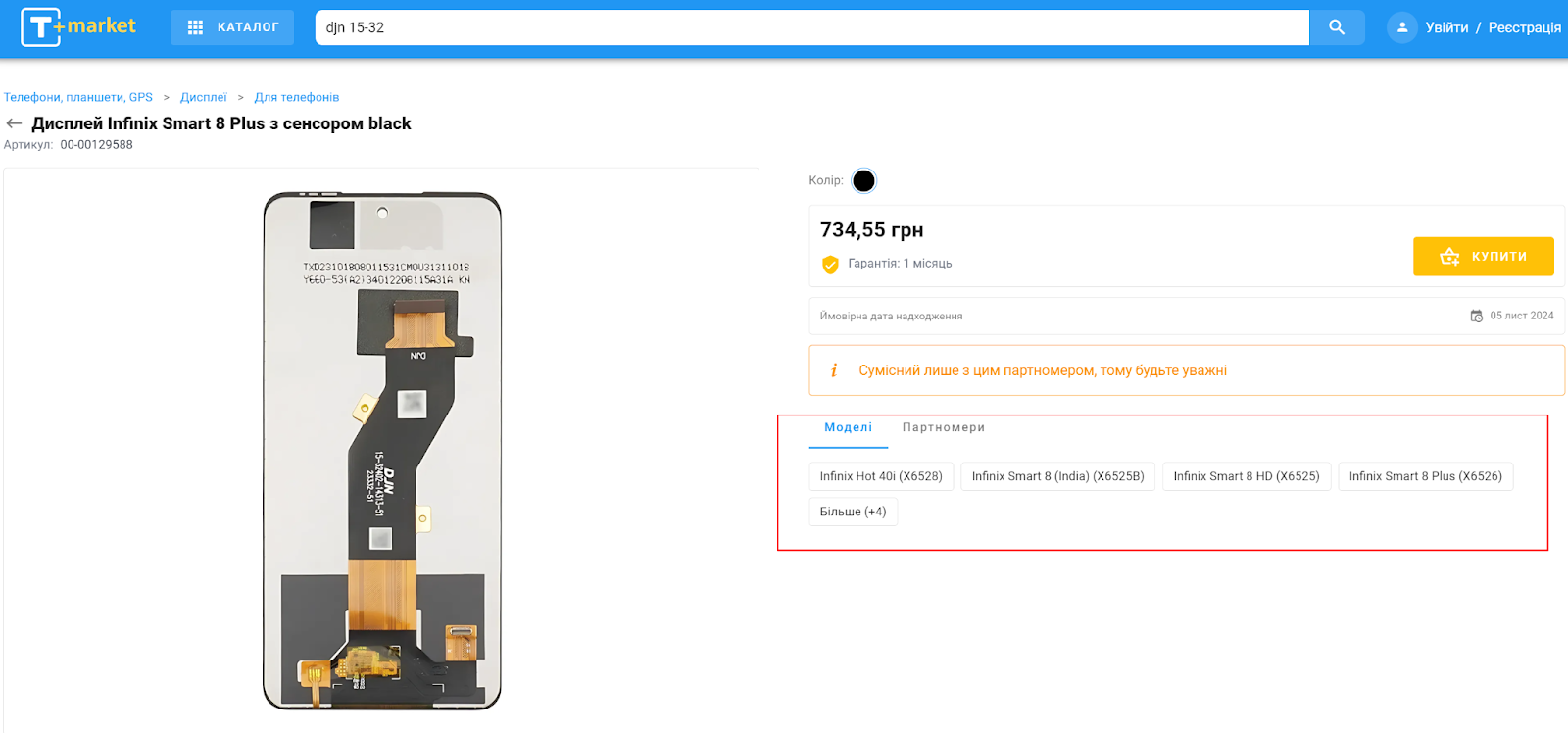Click the info icon in the compatibility notice
Image resolution: width=1568 pixels, height=733 pixels.
[x=834, y=370]
